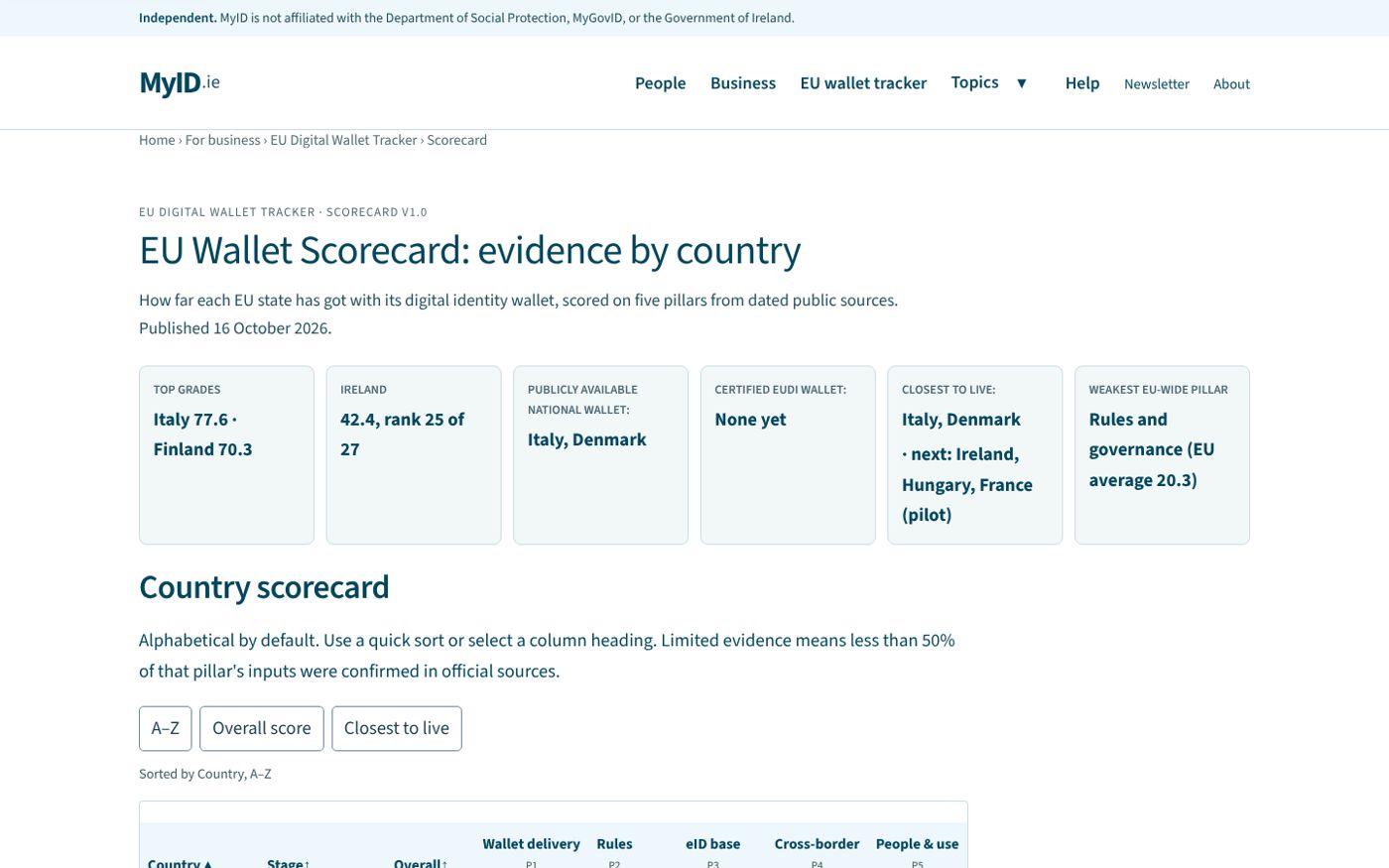Screen dimensions: 1389x868
Task: Sort by Wallet delivery column heading
Action: pos(531,844)
